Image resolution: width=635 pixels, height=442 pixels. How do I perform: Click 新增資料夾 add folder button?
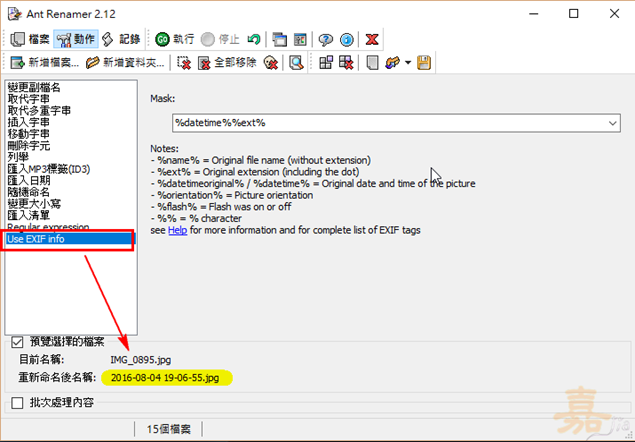125,63
